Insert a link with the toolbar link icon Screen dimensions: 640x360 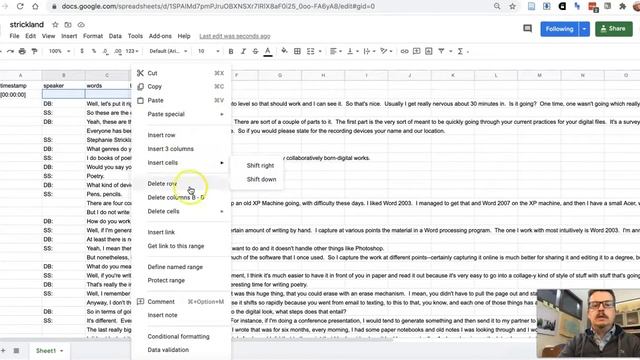(x=404, y=51)
